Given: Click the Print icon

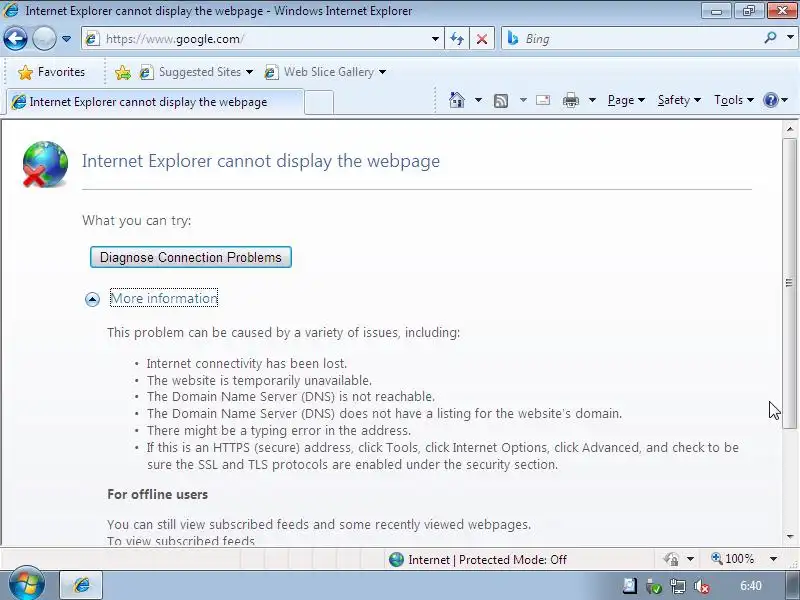Looking at the screenshot, I should pos(570,101).
